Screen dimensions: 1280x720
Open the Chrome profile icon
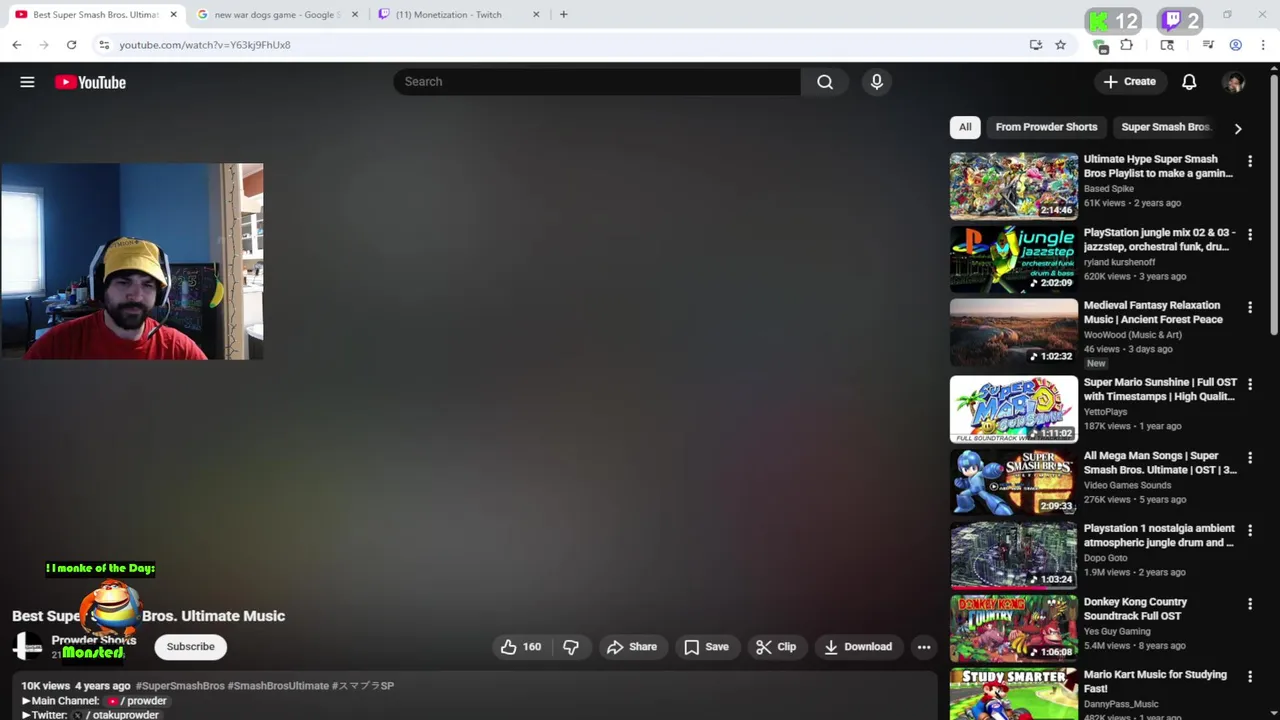tap(1236, 45)
